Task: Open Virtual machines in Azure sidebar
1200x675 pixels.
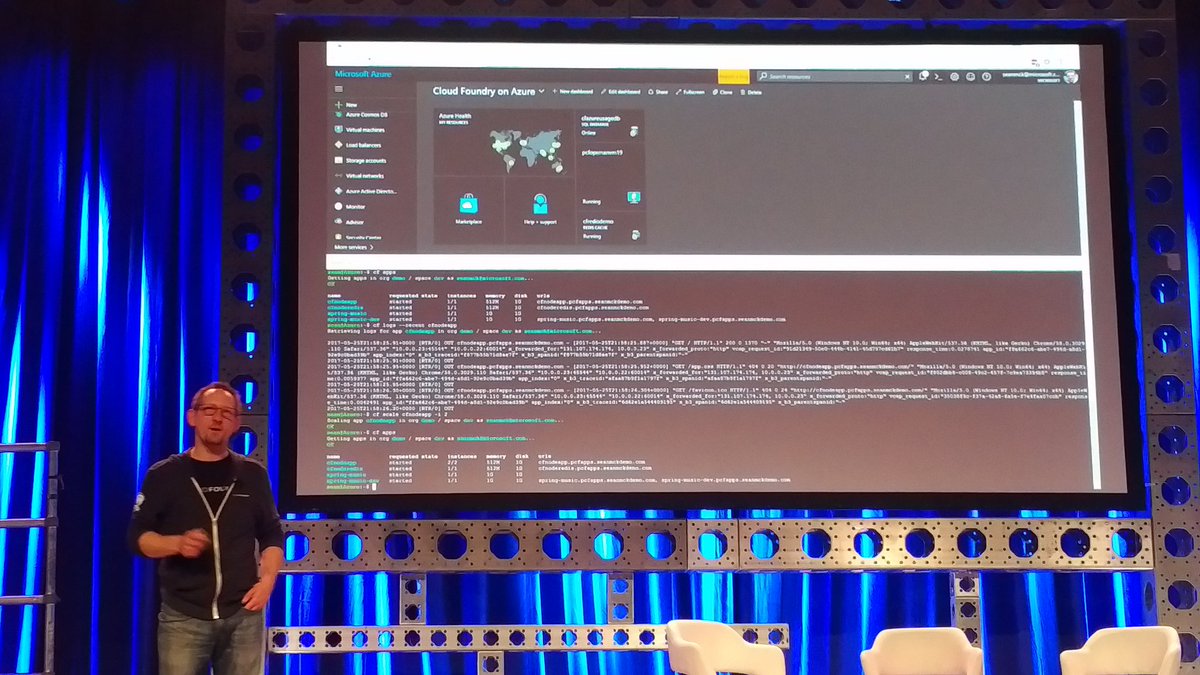Action: tap(359, 130)
